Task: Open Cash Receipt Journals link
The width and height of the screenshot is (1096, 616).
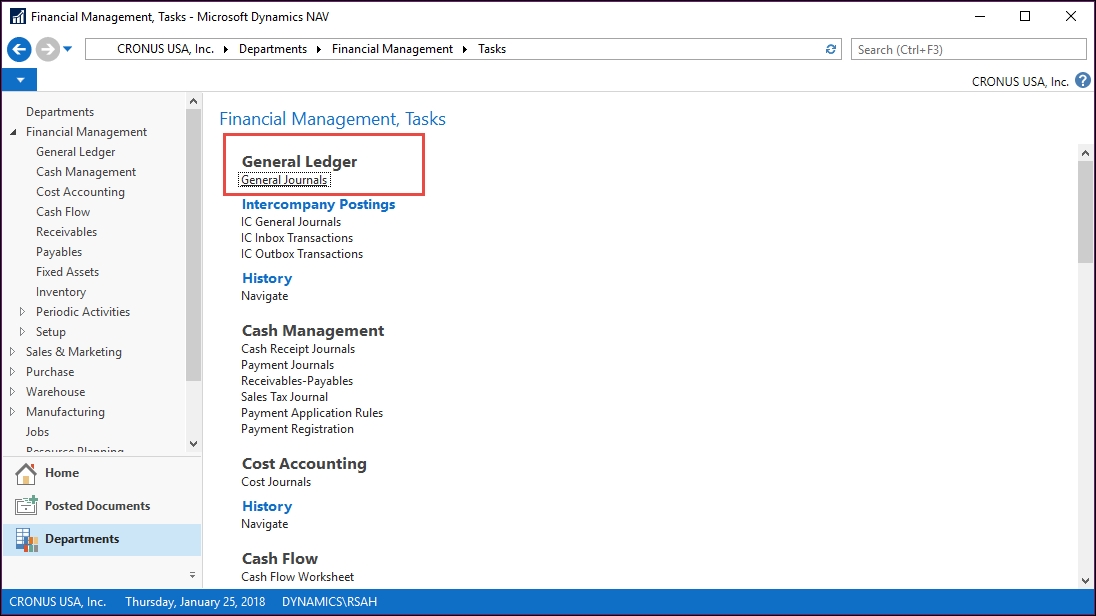Action: click(298, 349)
